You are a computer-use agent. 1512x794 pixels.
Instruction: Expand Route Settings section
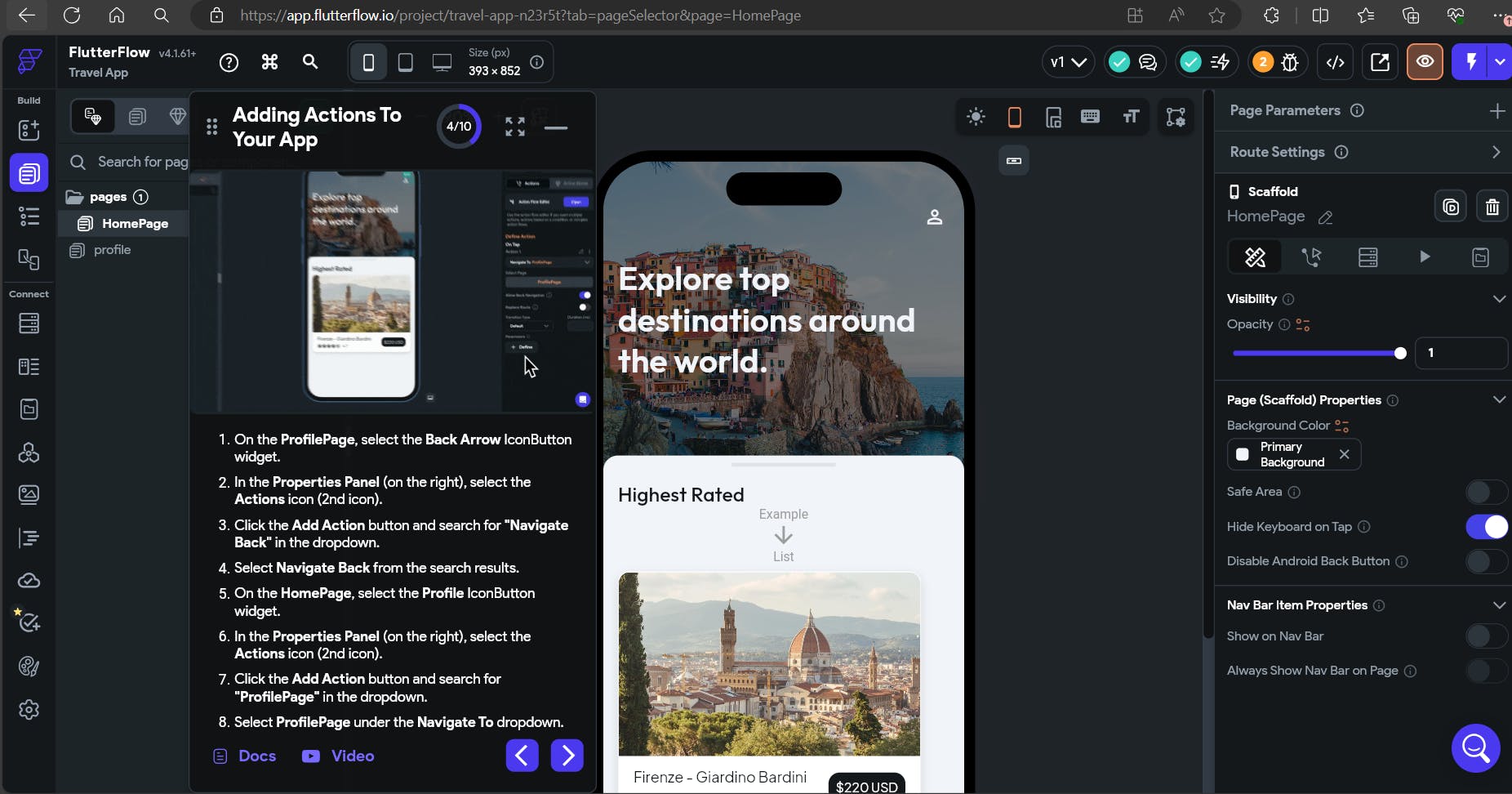1495,152
